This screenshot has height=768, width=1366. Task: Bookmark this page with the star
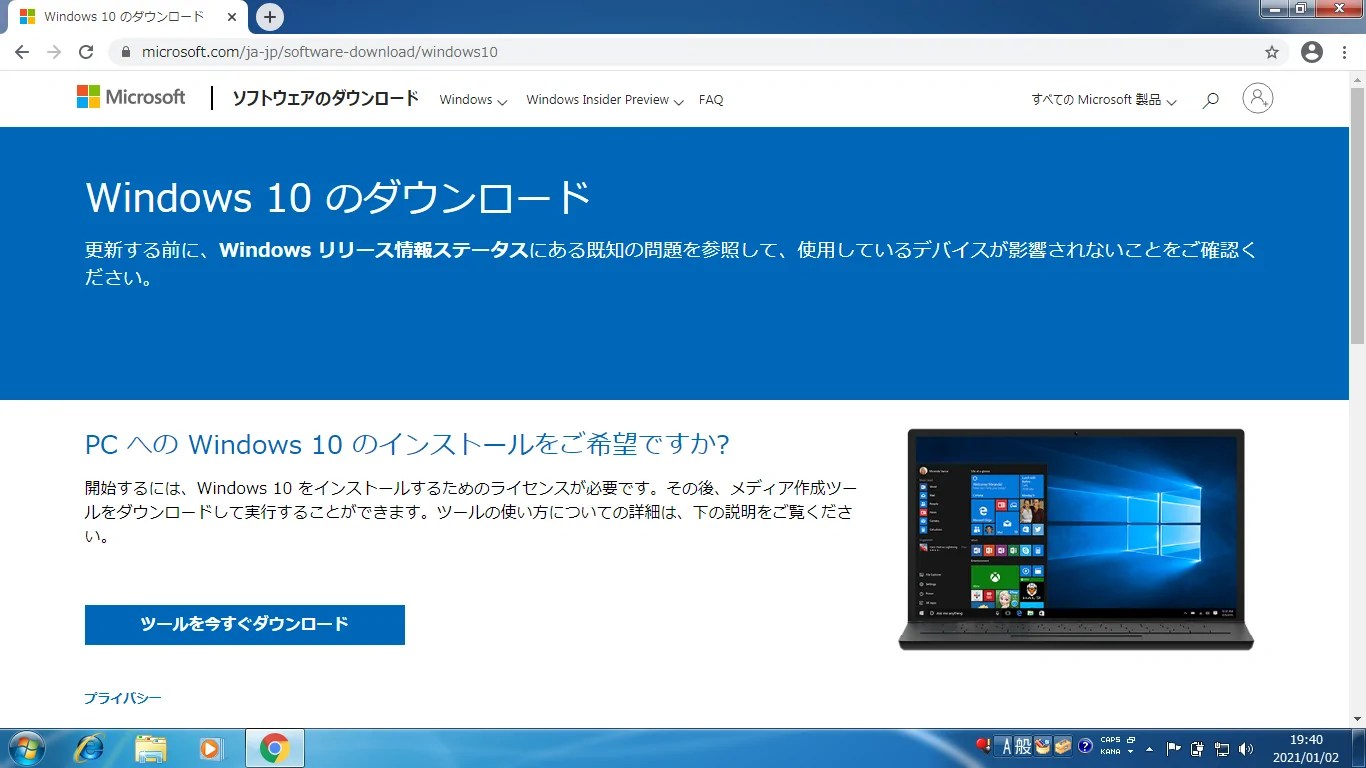(1272, 52)
